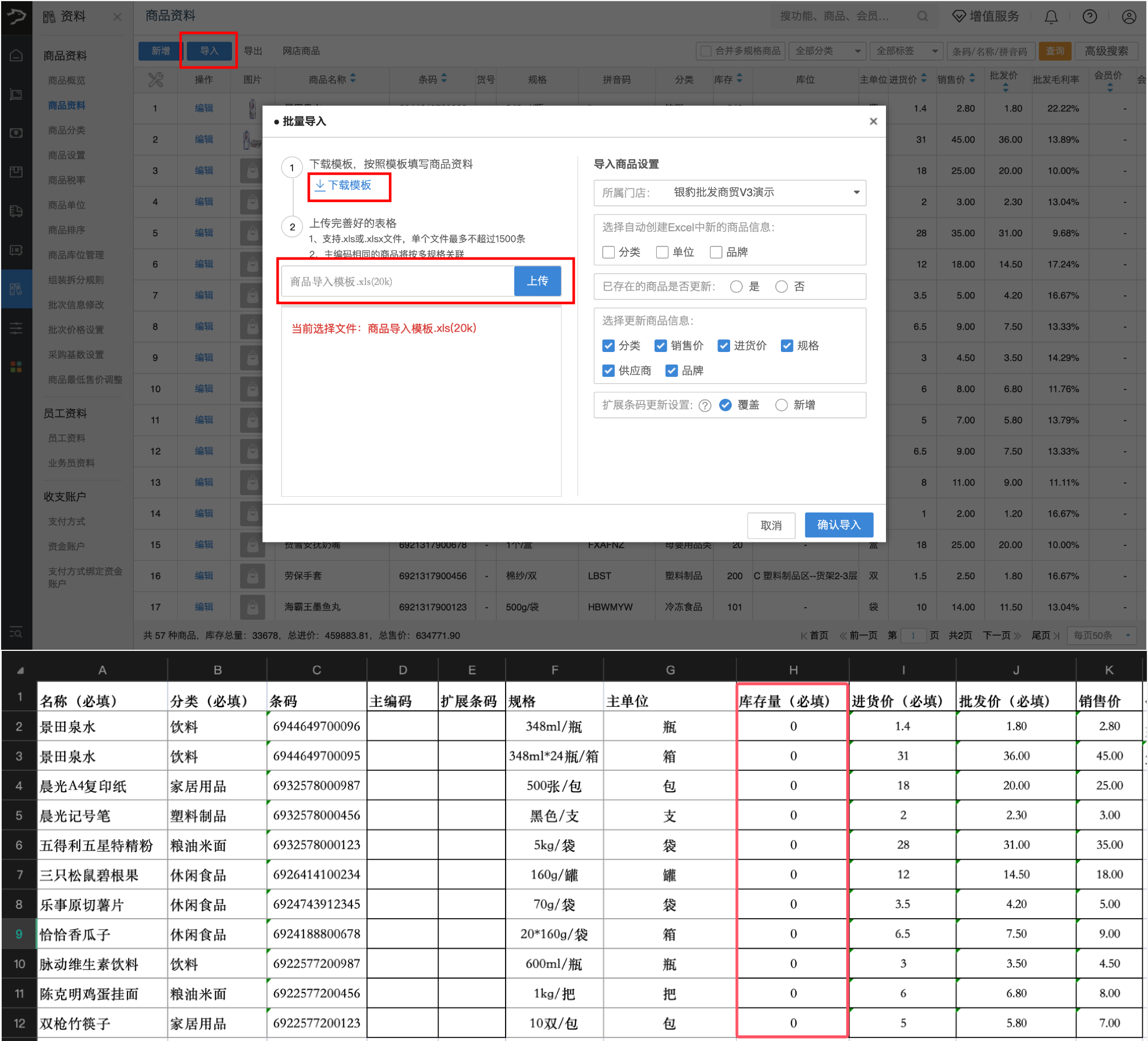The image size is (1148, 1041).
Task: Open 员工资料 in the sidebar menu
Action: pos(67,438)
